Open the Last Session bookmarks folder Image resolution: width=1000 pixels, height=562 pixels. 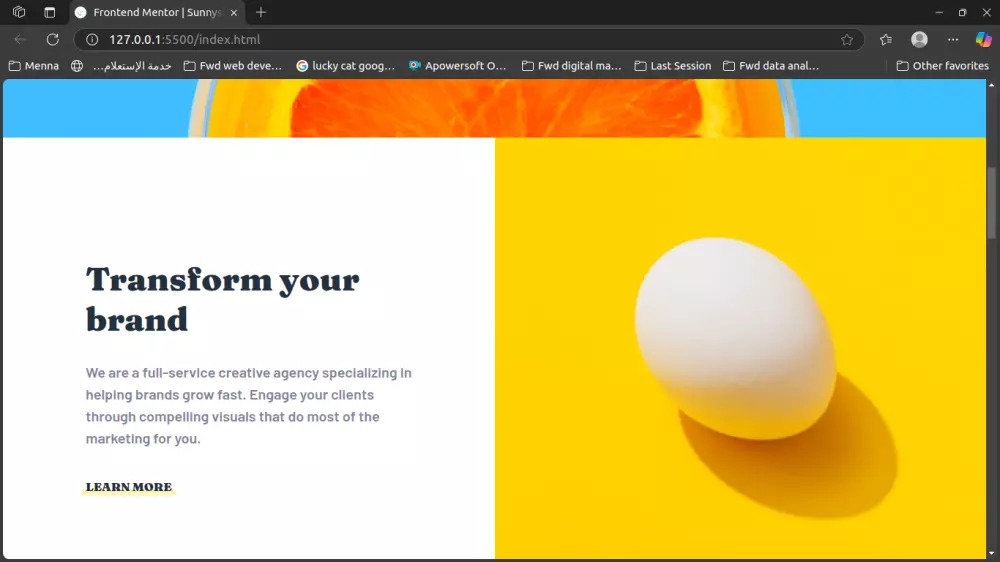(x=673, y=66)
